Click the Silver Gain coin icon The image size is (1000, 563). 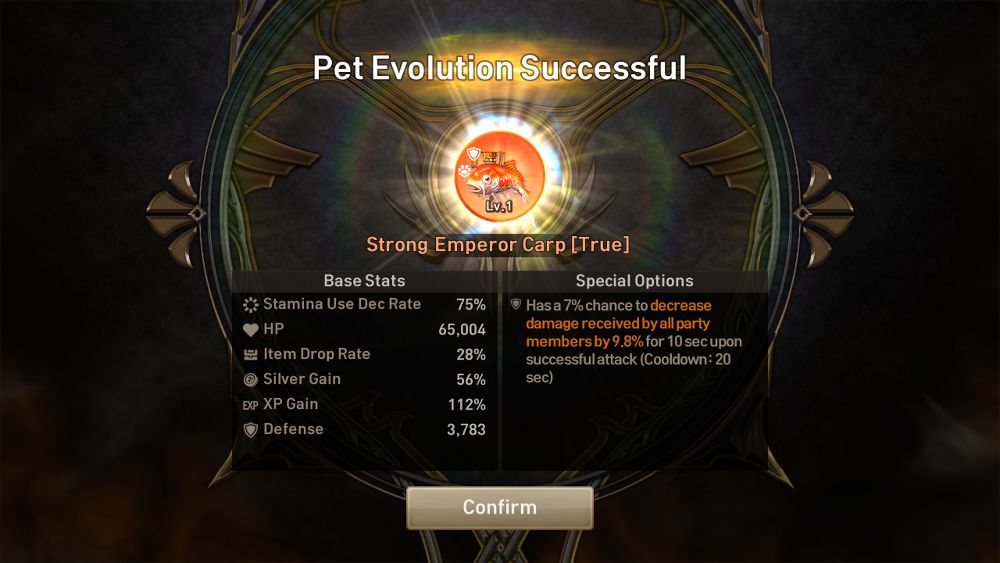click(251, 380)
